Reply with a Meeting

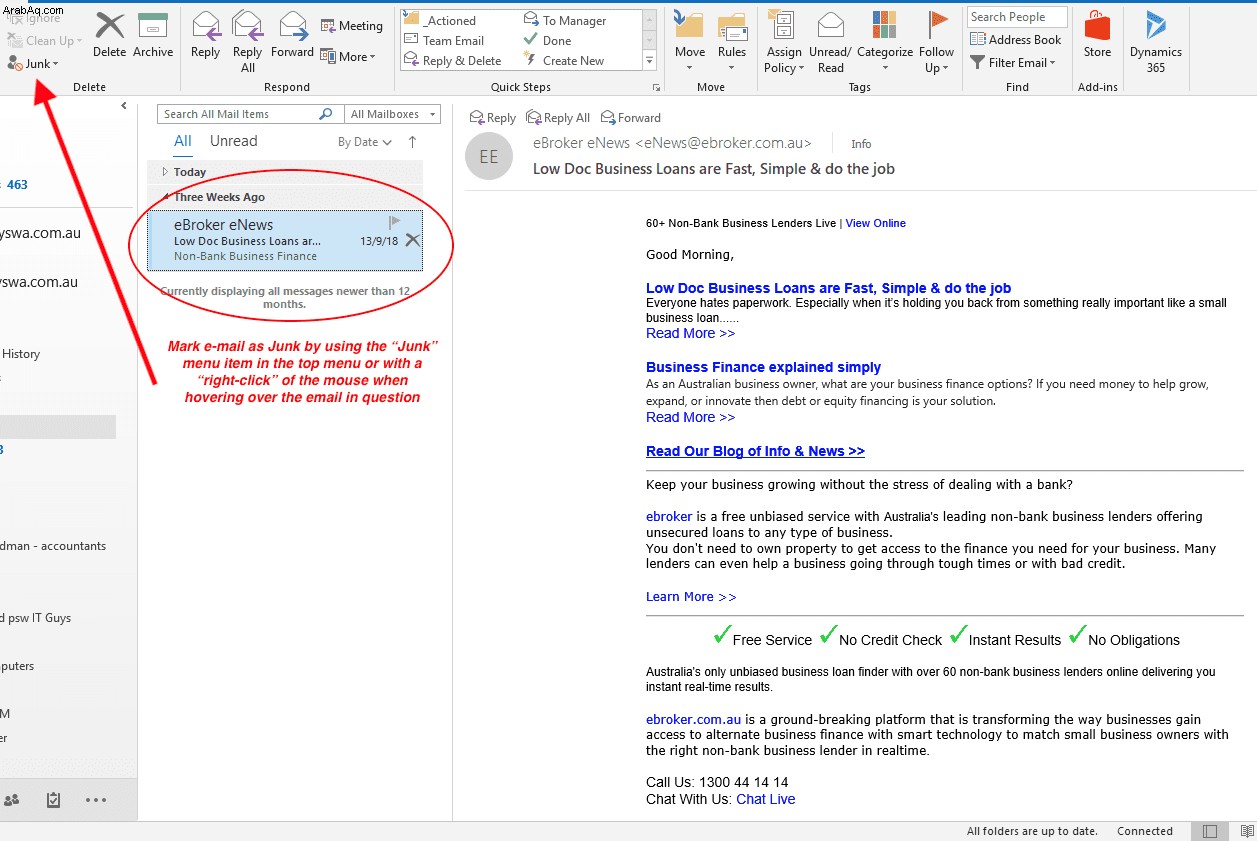click(x=352, y=26)
